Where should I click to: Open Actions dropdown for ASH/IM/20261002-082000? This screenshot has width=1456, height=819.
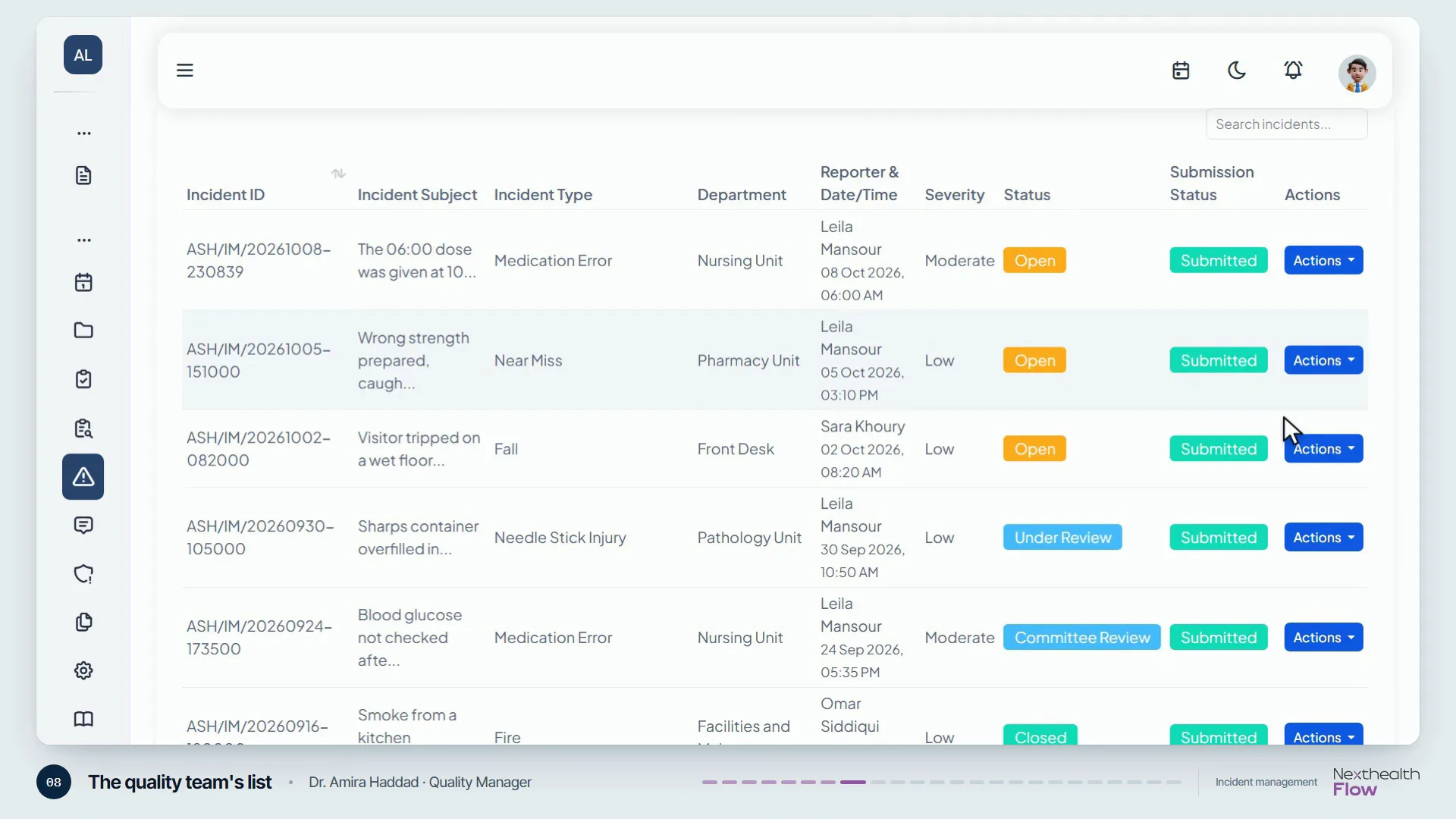tap(1323, 449)
